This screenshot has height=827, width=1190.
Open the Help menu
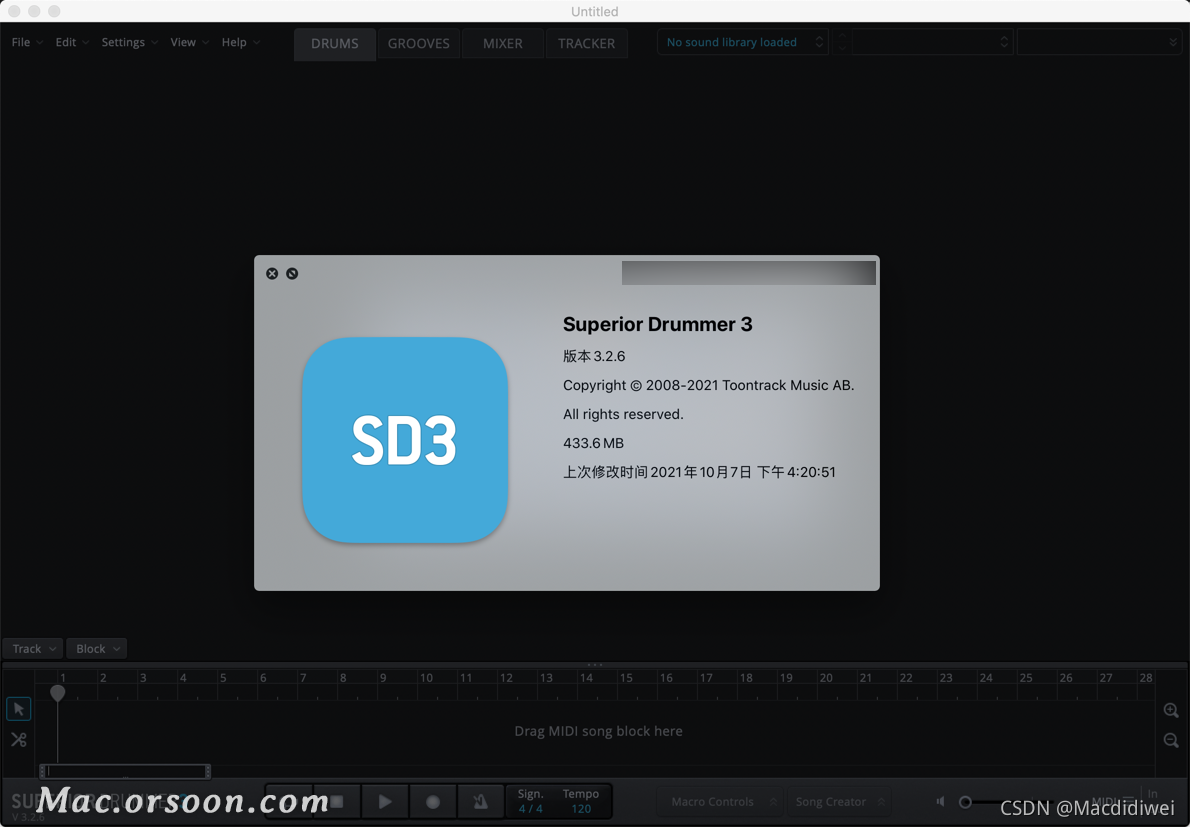pos(241,42)
